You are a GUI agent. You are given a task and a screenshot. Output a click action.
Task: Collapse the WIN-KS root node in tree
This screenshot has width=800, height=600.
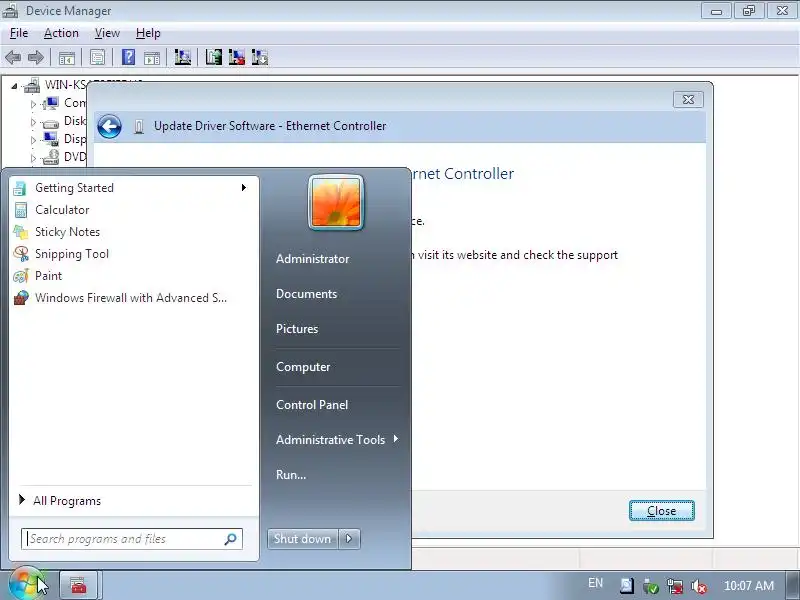click(x=14, y=86)
